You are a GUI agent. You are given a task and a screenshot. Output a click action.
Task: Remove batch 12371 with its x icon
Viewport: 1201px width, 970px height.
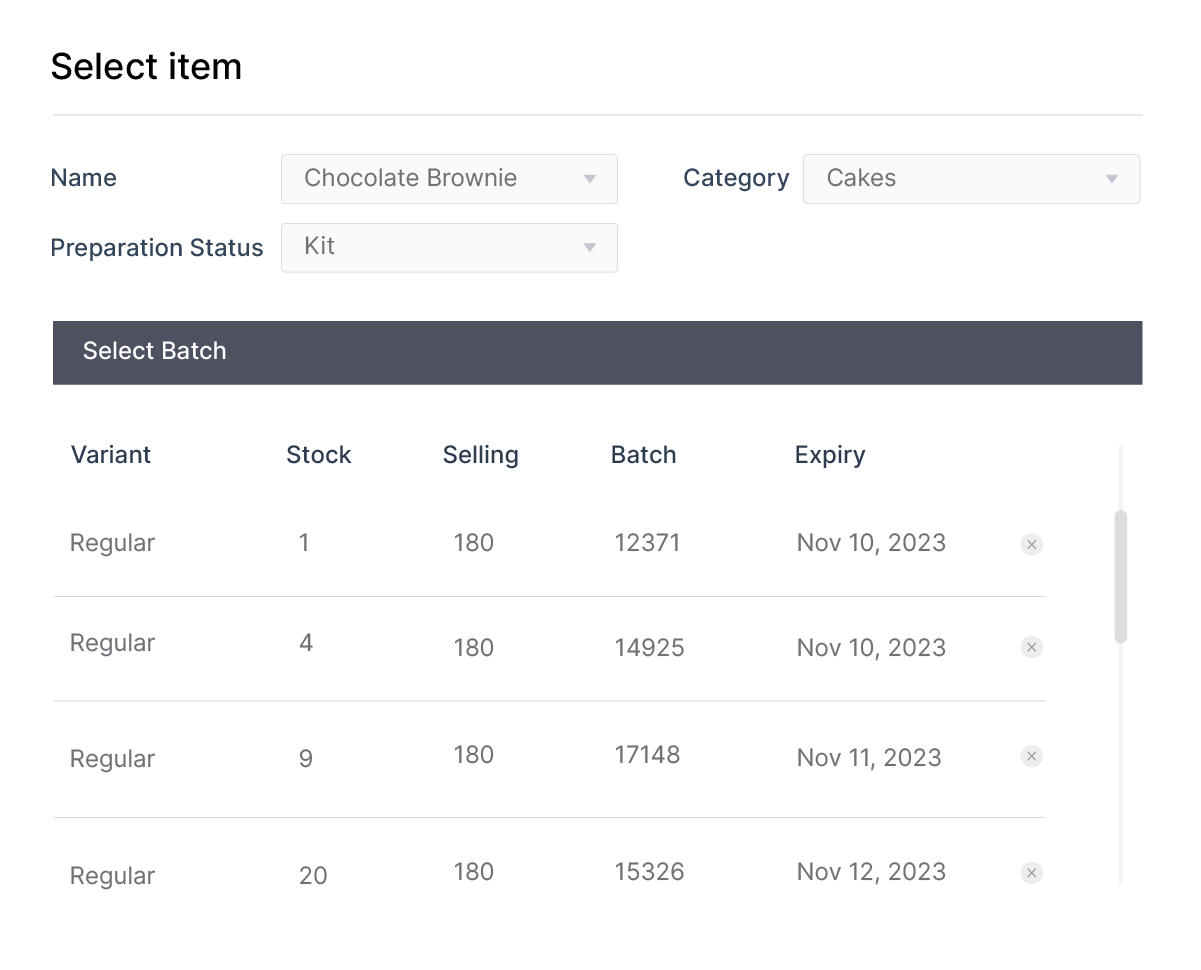(1031, 544)
